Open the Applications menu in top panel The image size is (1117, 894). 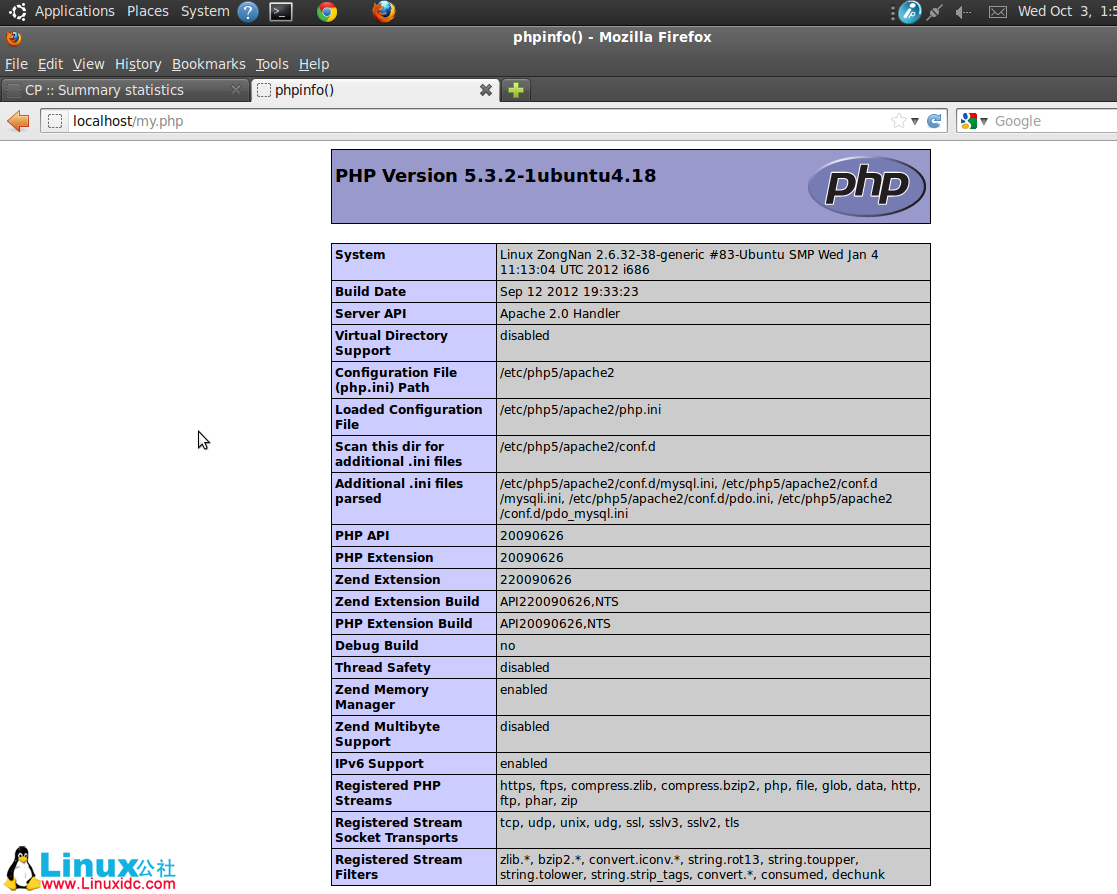click(75, 11)
